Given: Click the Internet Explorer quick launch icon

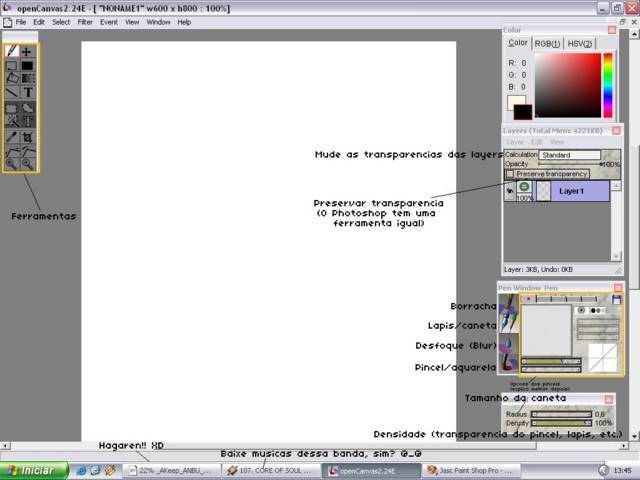Looking at the screenshot, I should click(81, 471).
